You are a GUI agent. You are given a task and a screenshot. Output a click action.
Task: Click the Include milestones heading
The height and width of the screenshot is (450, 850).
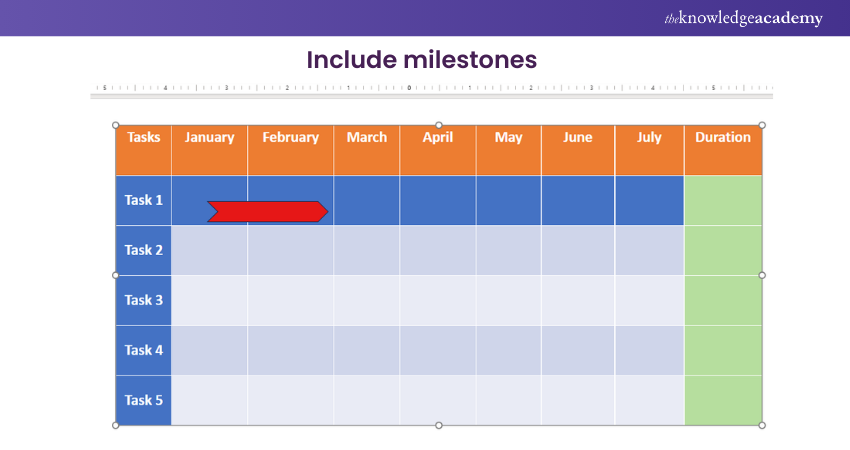tap(425, 59)
